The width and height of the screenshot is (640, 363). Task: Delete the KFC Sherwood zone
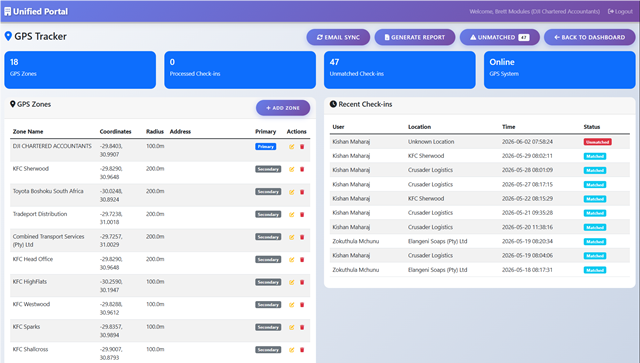(x=302, y=169)
